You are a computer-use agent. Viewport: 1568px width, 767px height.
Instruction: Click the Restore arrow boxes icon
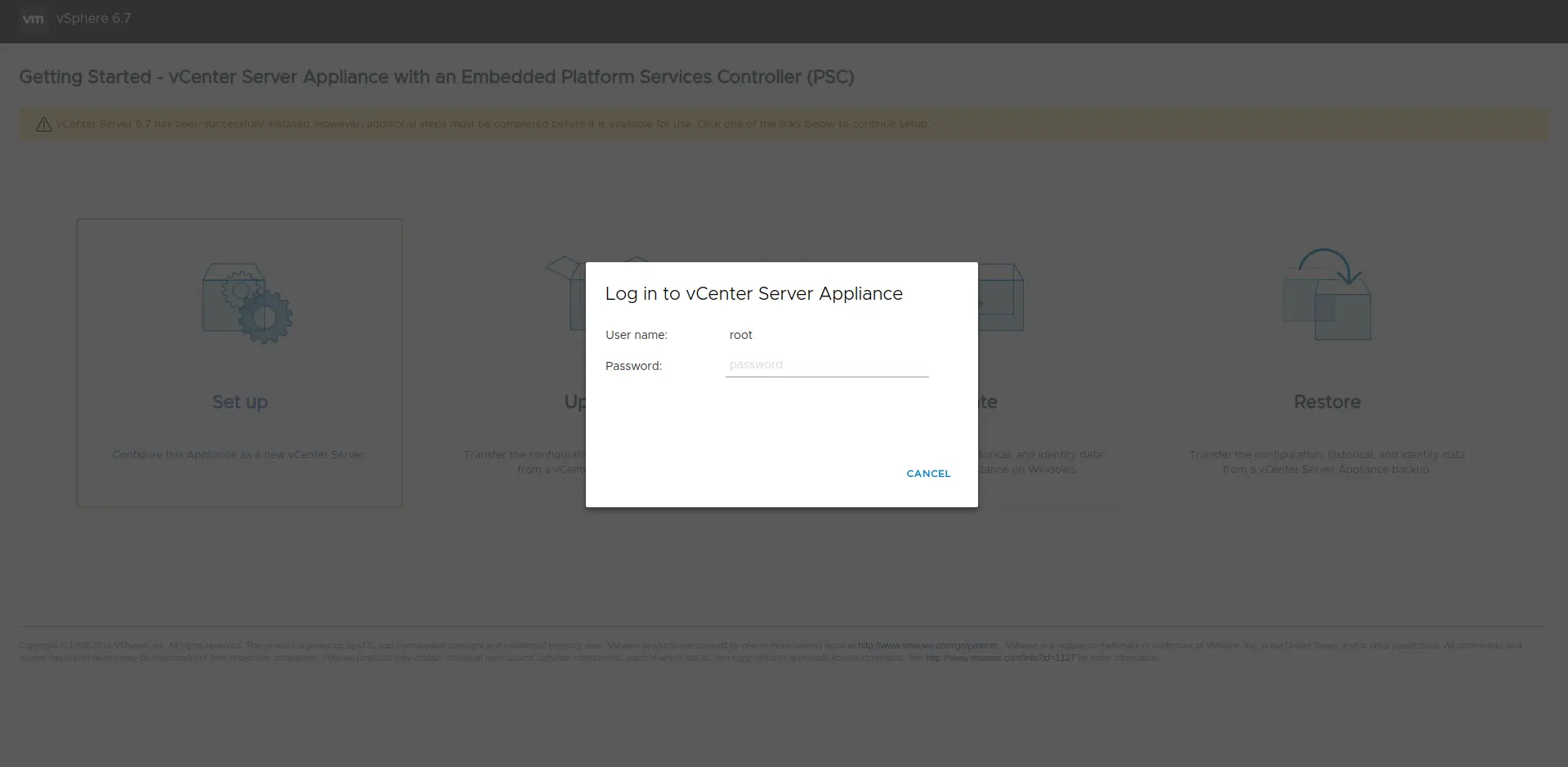click(x=1327, y=294)
